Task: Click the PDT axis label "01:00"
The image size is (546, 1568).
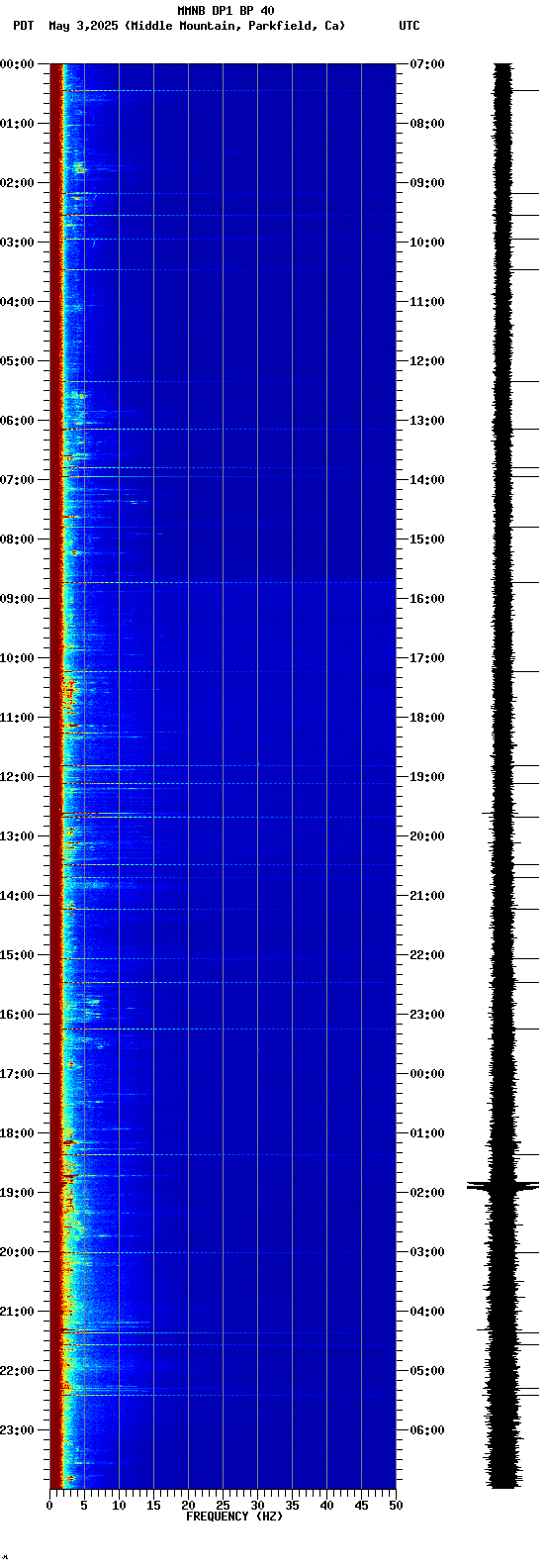Action: [17, 124]
